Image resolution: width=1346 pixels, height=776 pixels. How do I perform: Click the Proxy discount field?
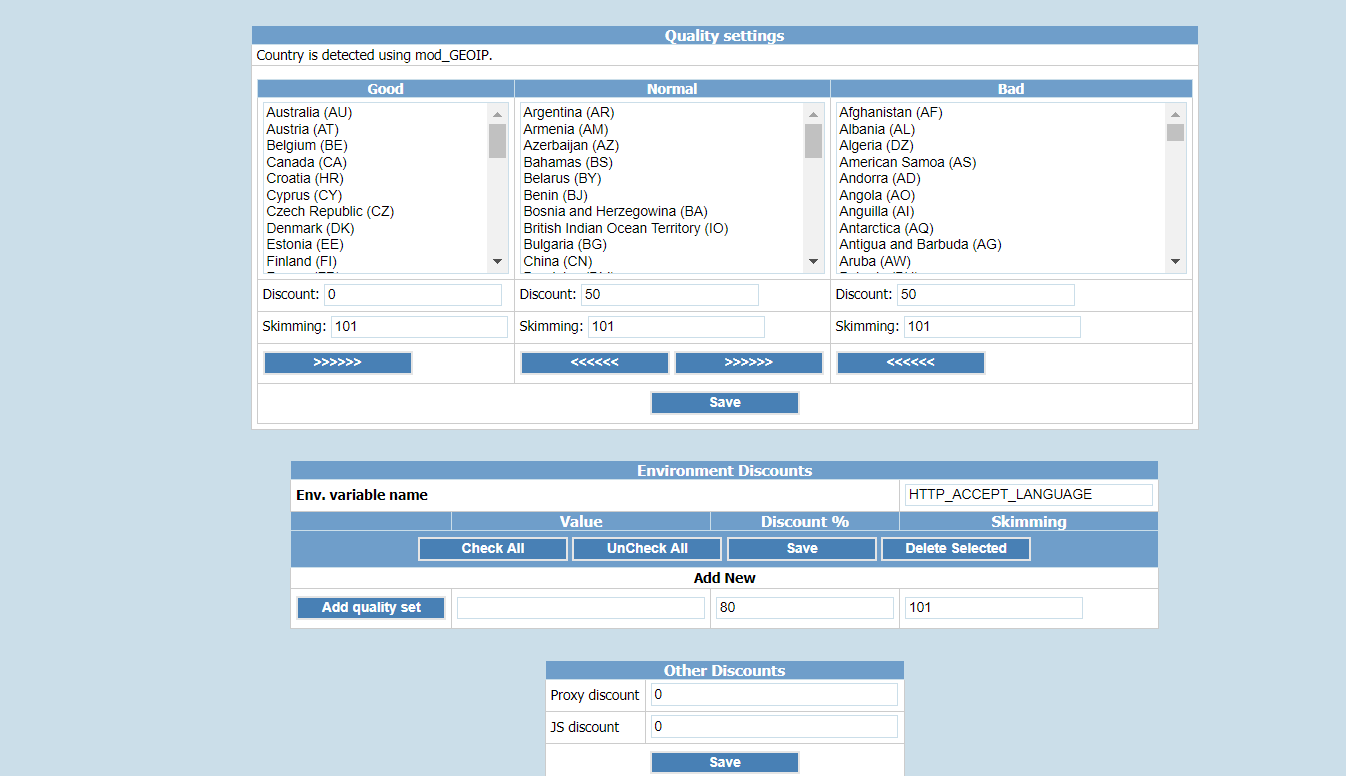coord(774,695)
